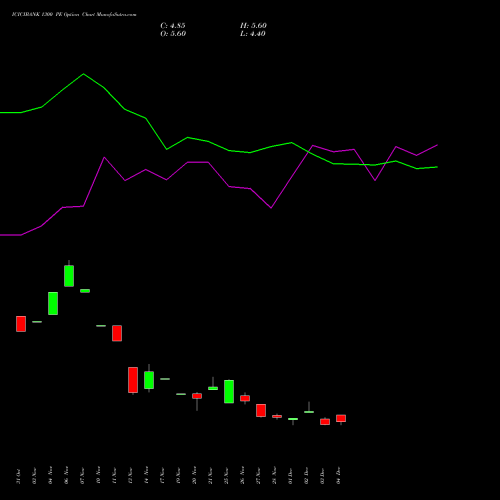Click the '17 Nov' date label
Image resolution: width=500 pixels, height=500 pixels.
coord(162,476)
